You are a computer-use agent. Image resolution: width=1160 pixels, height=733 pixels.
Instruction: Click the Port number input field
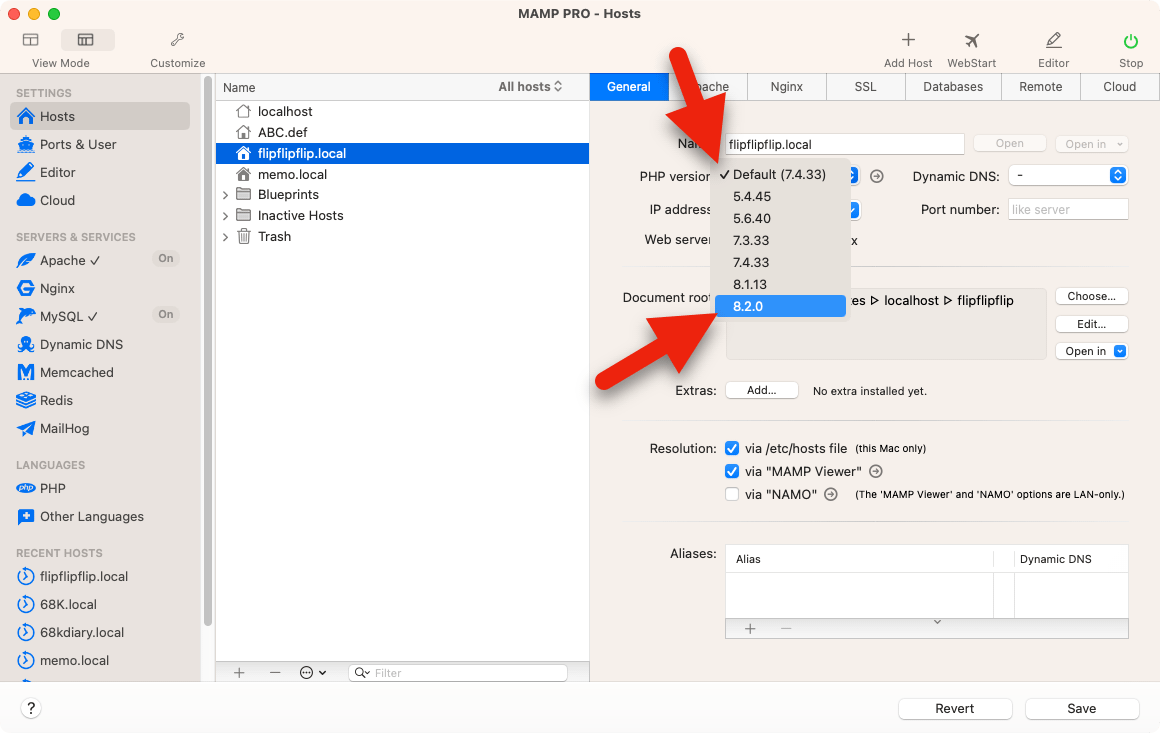click(1067, 210)
